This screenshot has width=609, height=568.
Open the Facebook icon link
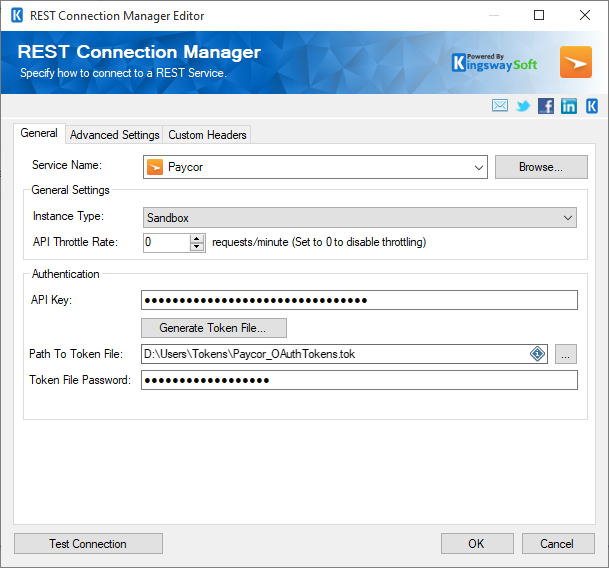[x=546, y=106]
